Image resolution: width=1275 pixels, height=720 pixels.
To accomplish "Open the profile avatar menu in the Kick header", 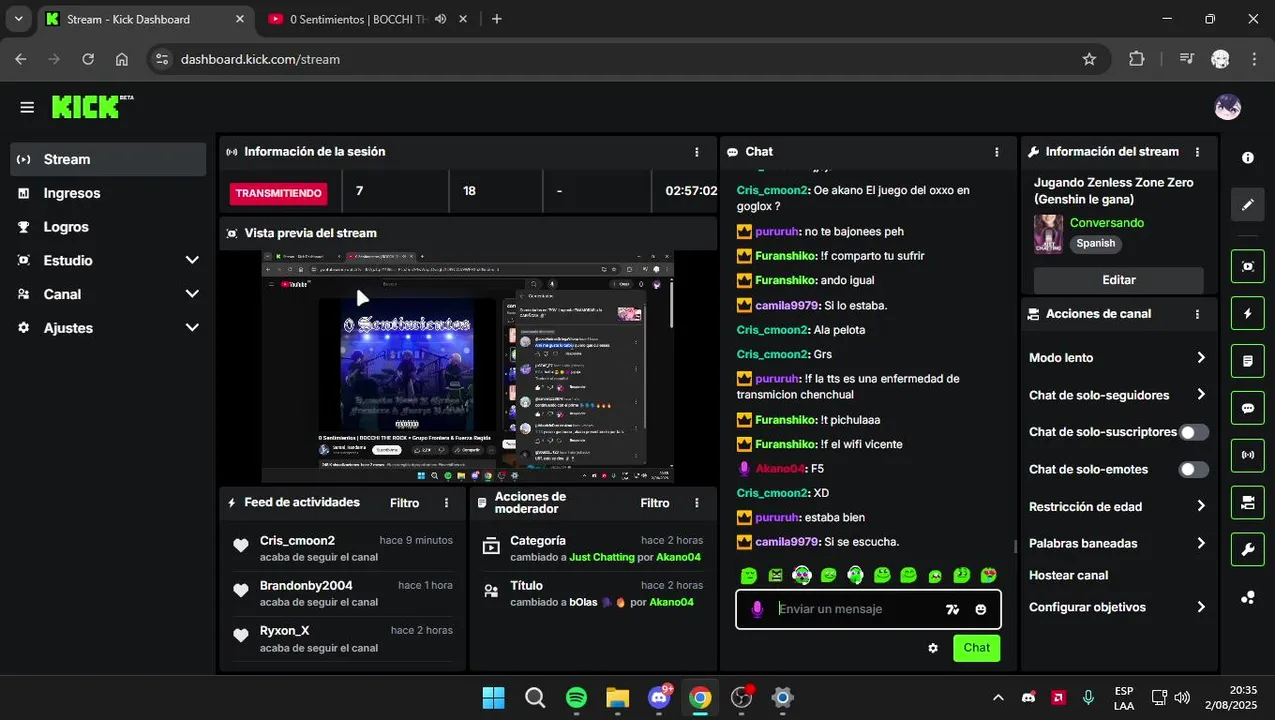I will pyautogui.click(x=1227, y=107).
